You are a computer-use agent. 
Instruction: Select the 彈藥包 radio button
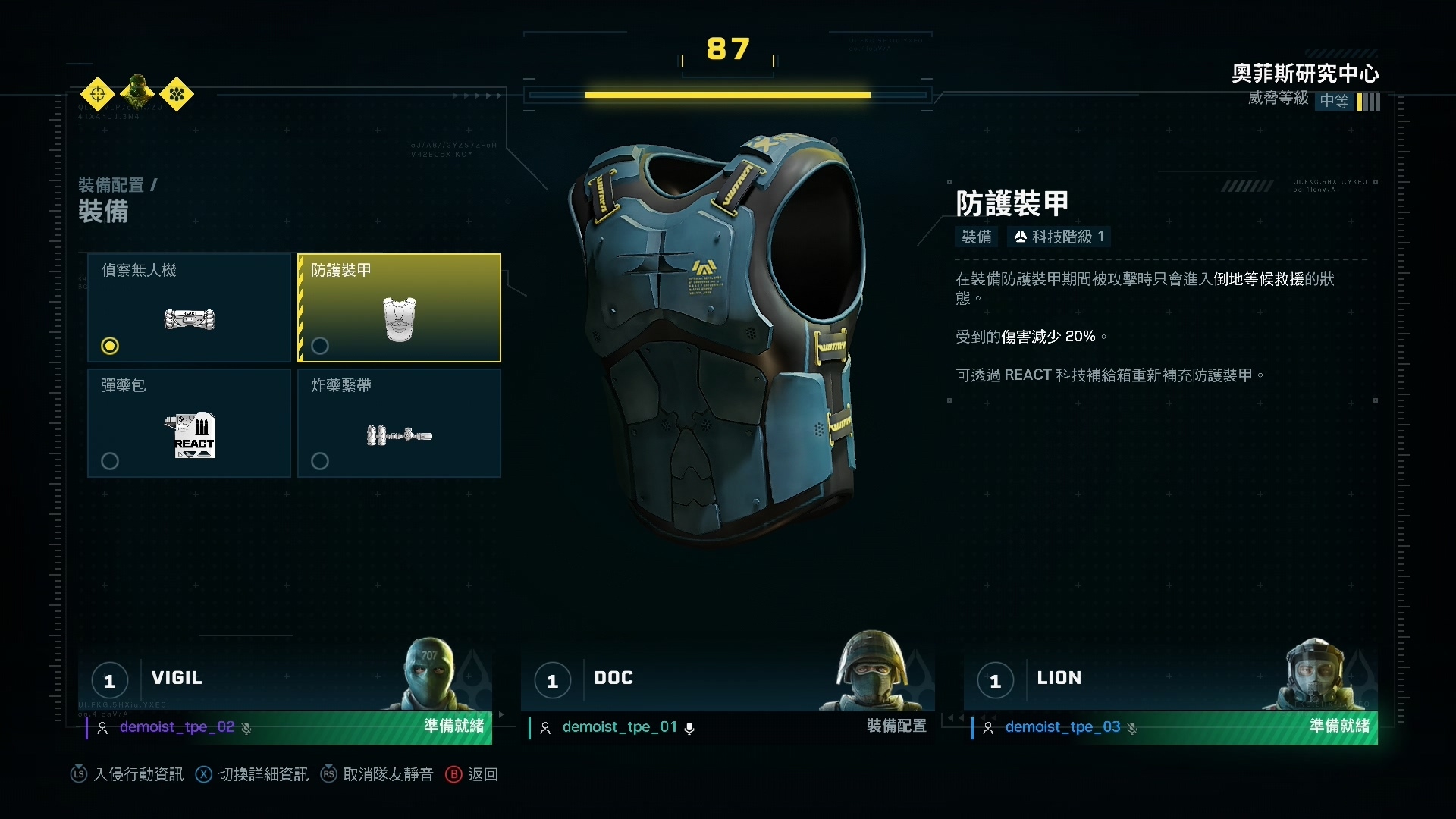(x=110, y=461)
